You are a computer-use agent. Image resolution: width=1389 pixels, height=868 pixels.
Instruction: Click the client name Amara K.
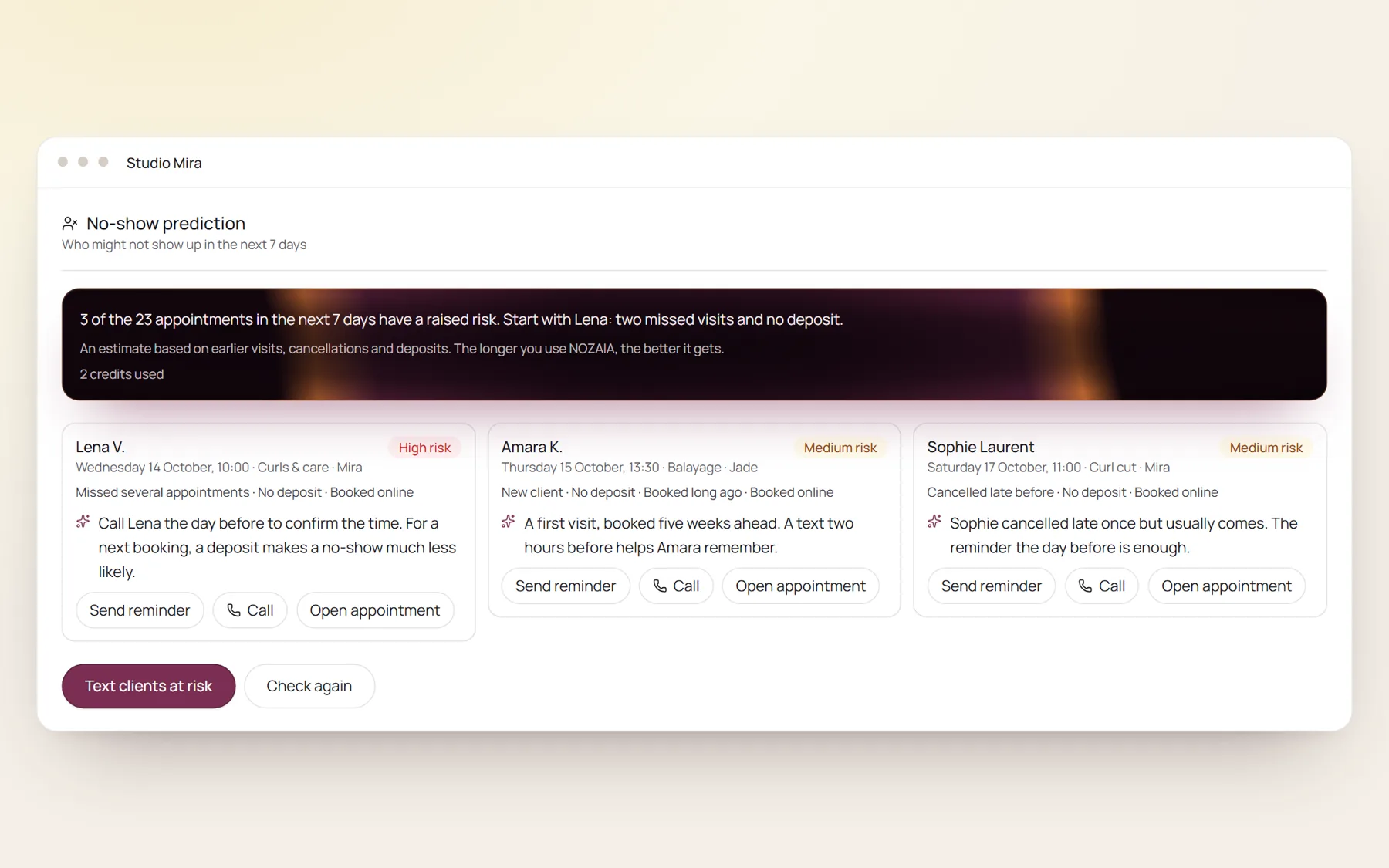point(532,447)
